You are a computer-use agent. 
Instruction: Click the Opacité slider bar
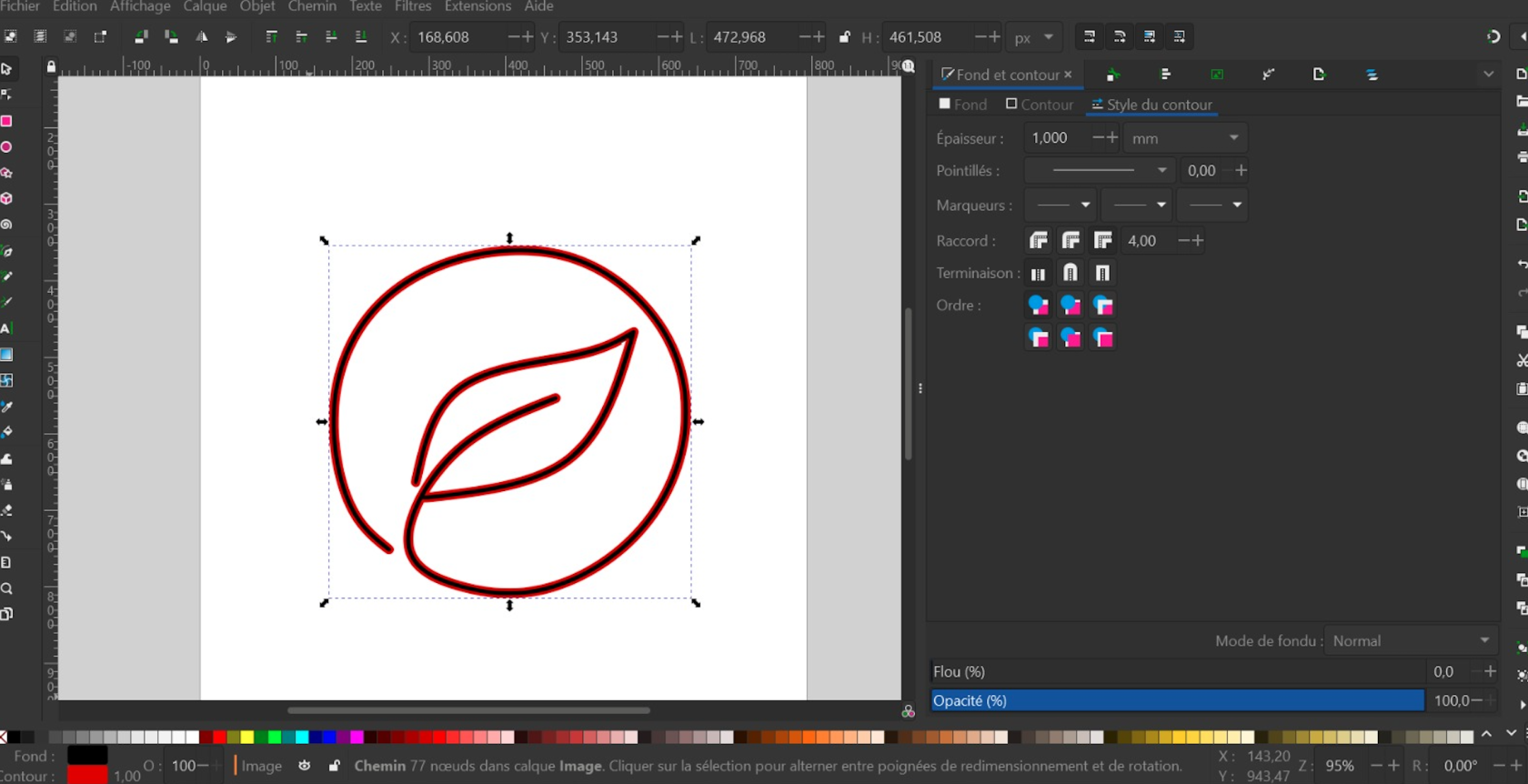point(1178,700)
